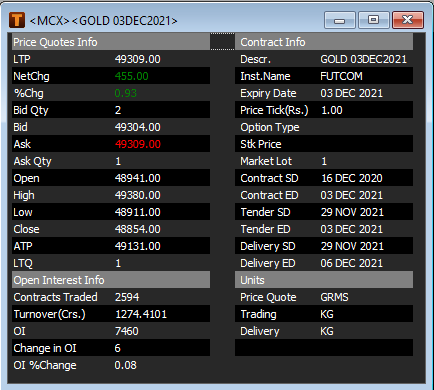Image resolution: width=434 pixels, height=390 pixels.
Task: Click the High price 49380.00
Action: coord(138,195)
